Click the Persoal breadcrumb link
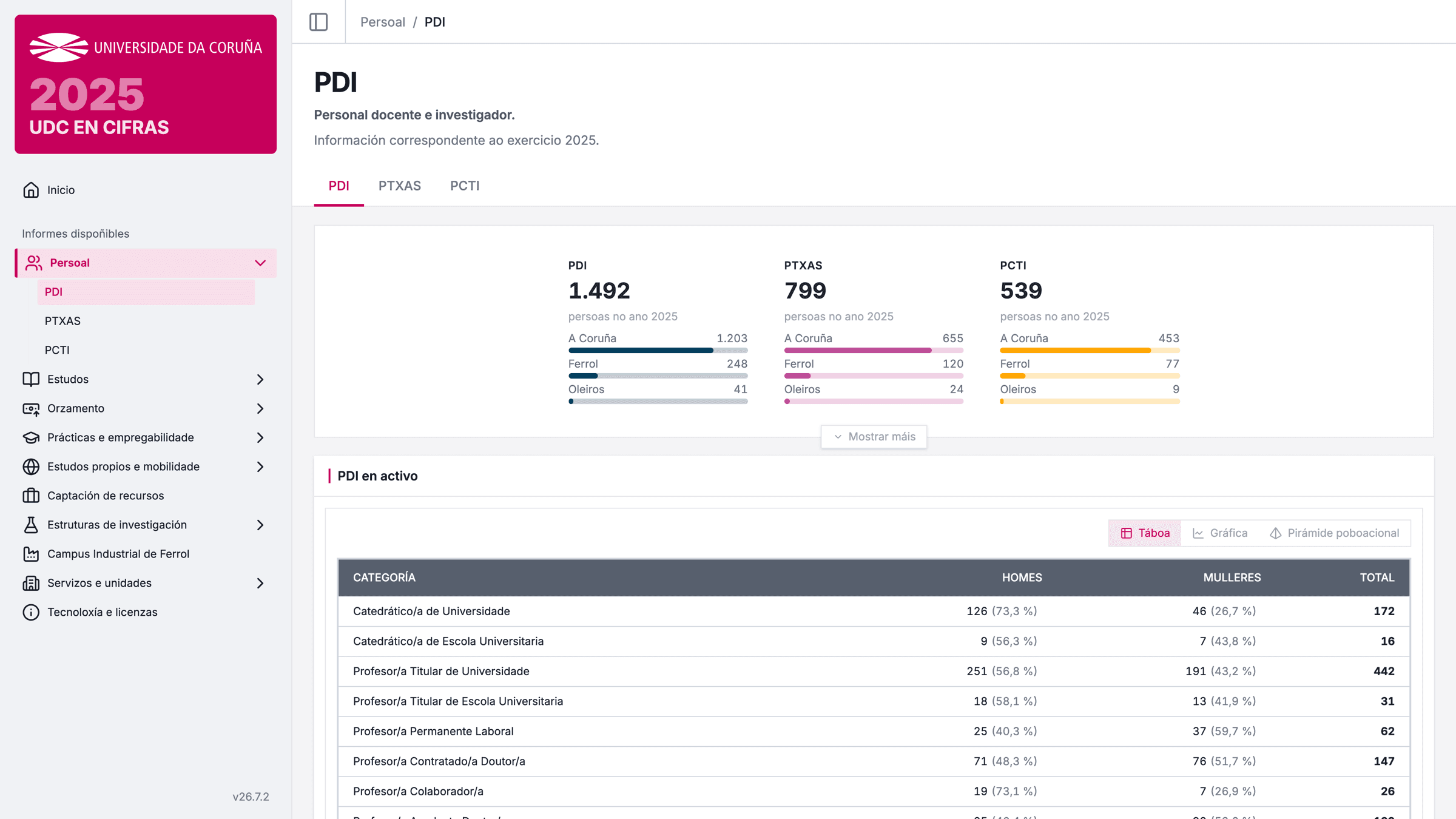Image resolution: width=1456 pixels, height=819 pixels. [383, 22]
